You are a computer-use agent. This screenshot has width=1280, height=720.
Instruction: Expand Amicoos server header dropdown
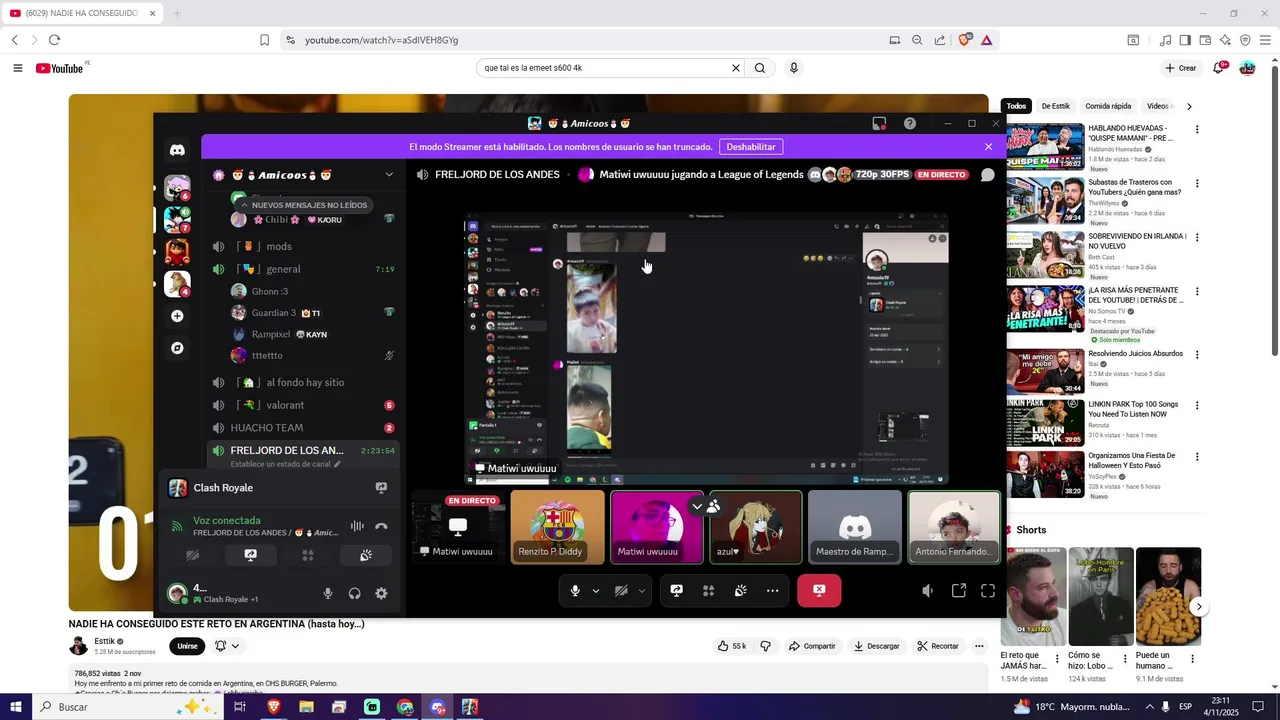pos(389,175)
